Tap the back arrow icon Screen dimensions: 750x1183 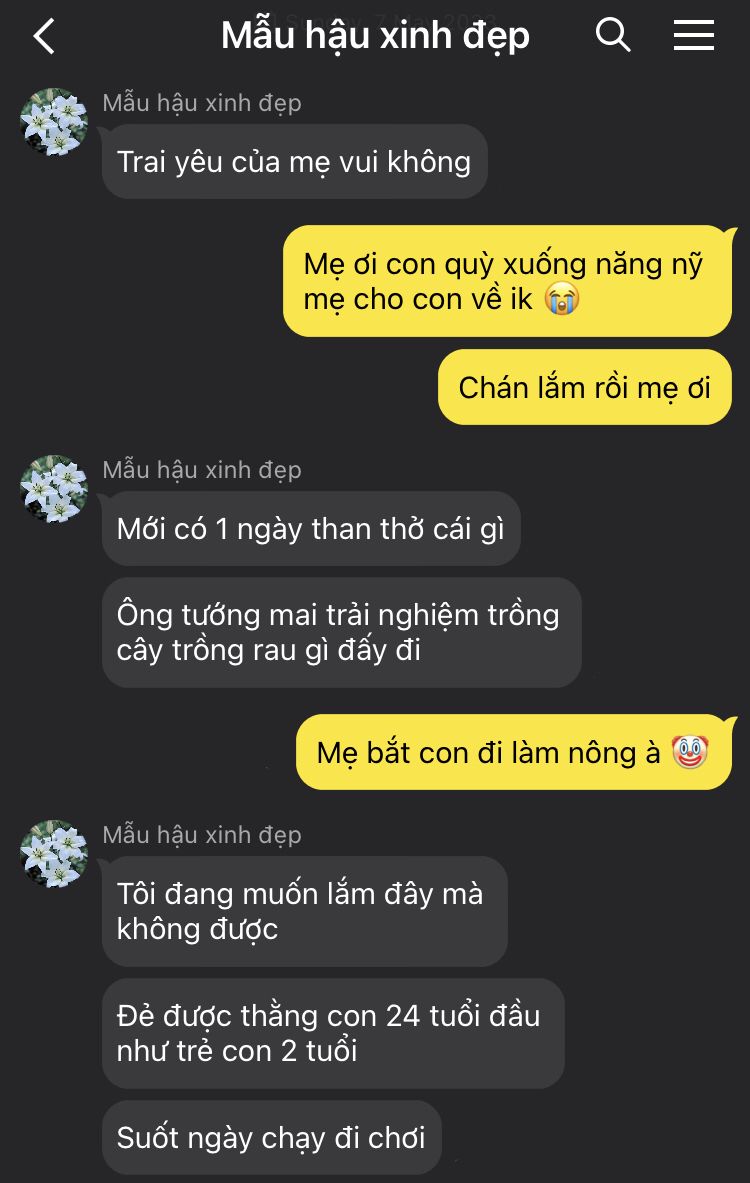pos(45,35)
